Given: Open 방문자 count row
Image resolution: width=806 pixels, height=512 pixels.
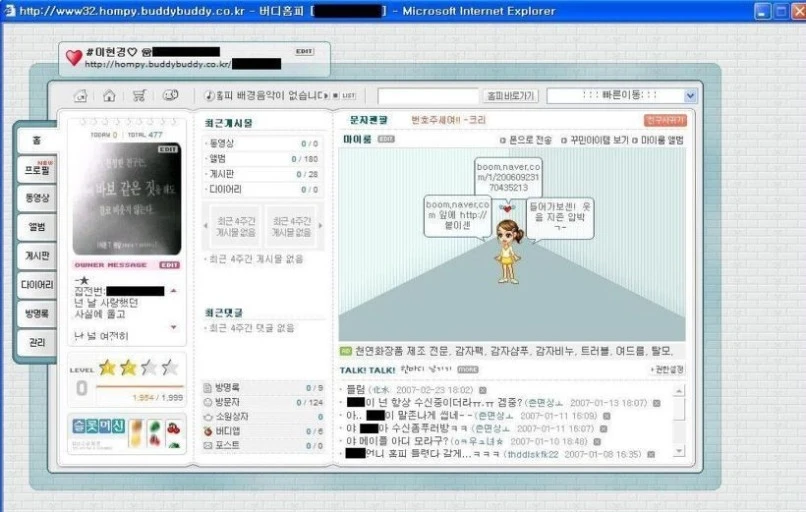Looking at the screenshot, I should (263, 402).
